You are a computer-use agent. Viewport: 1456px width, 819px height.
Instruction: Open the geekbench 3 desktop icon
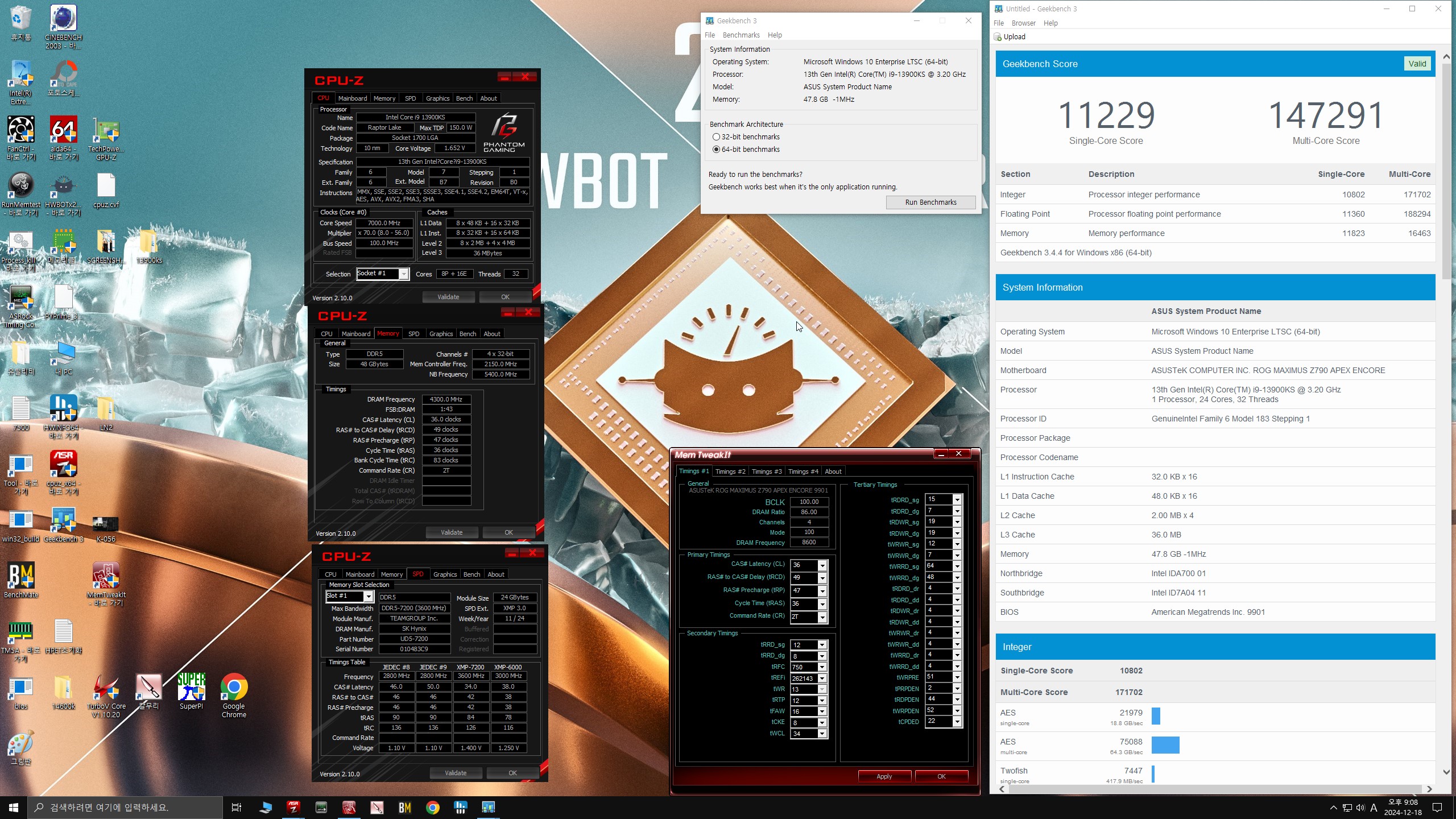pyautogui.click(x=63, y=525)
